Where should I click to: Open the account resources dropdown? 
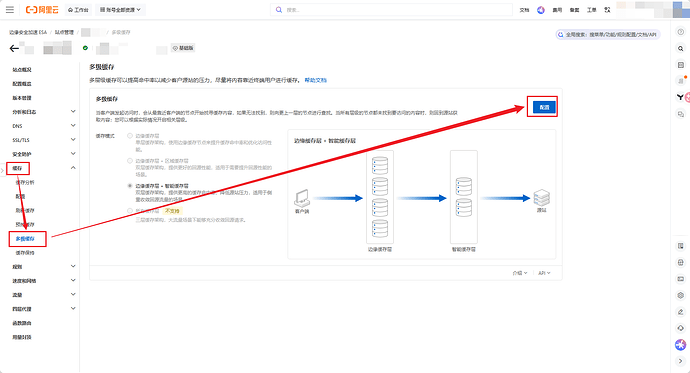coord(120,9)
